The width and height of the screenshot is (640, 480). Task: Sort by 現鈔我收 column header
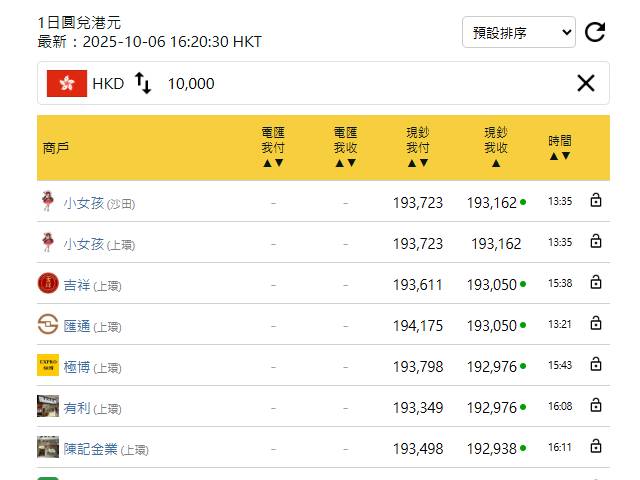(x=496, y=147)
